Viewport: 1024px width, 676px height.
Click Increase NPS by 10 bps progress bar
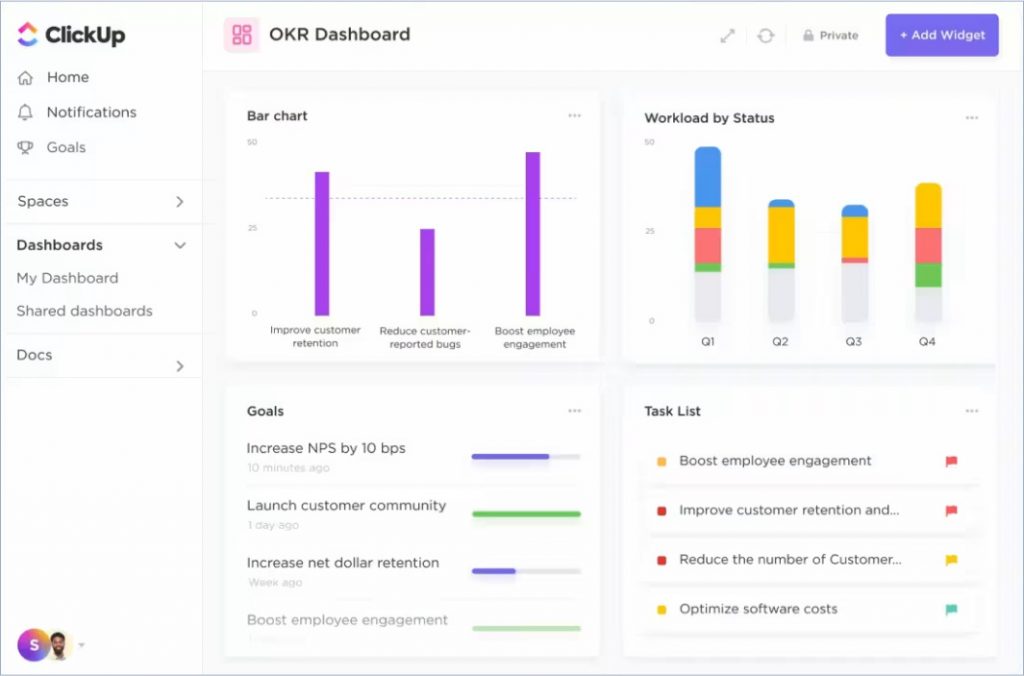pyautogui.click(x=525, y=457)
